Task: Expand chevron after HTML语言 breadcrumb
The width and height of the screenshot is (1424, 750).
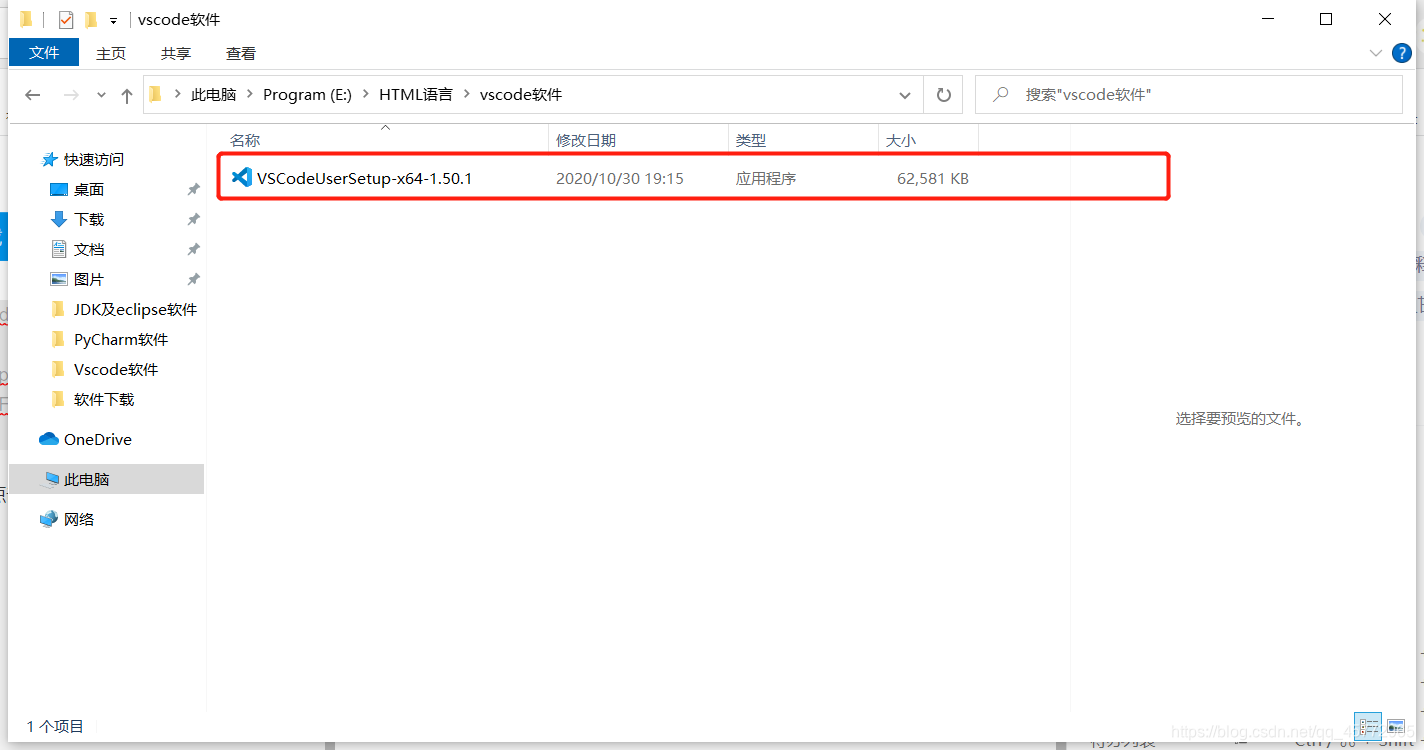Action: point(466,95)
